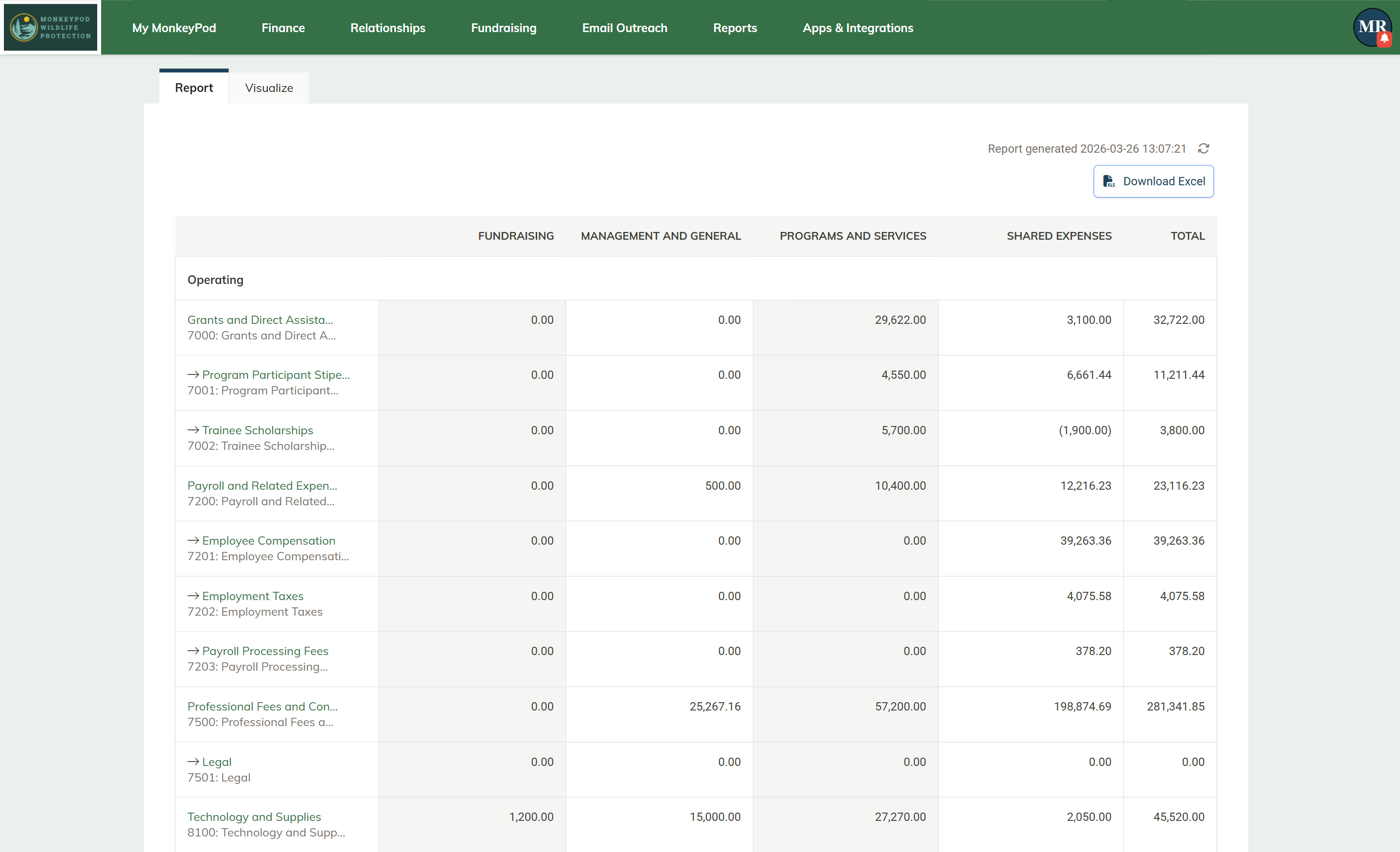Select the Report tab
1400x852 pixels.
point(194,88)
